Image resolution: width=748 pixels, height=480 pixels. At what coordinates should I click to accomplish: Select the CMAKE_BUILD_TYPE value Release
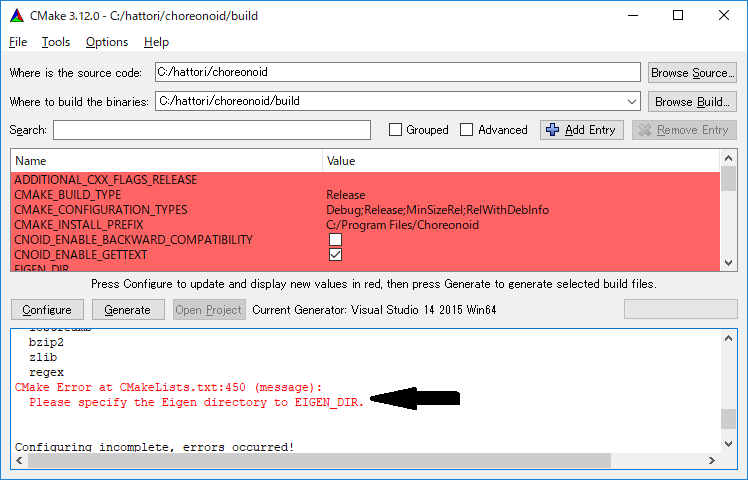pos(346,195)
